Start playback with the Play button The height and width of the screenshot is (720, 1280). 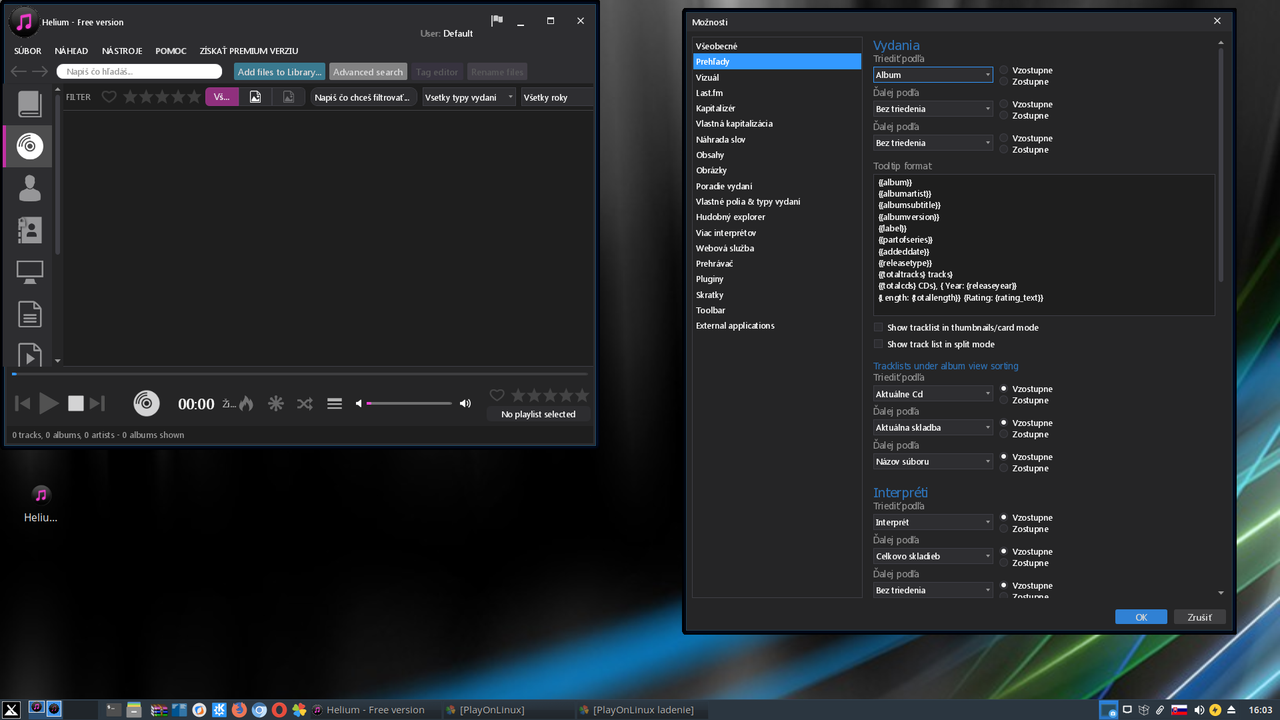[x=49, y=404]
